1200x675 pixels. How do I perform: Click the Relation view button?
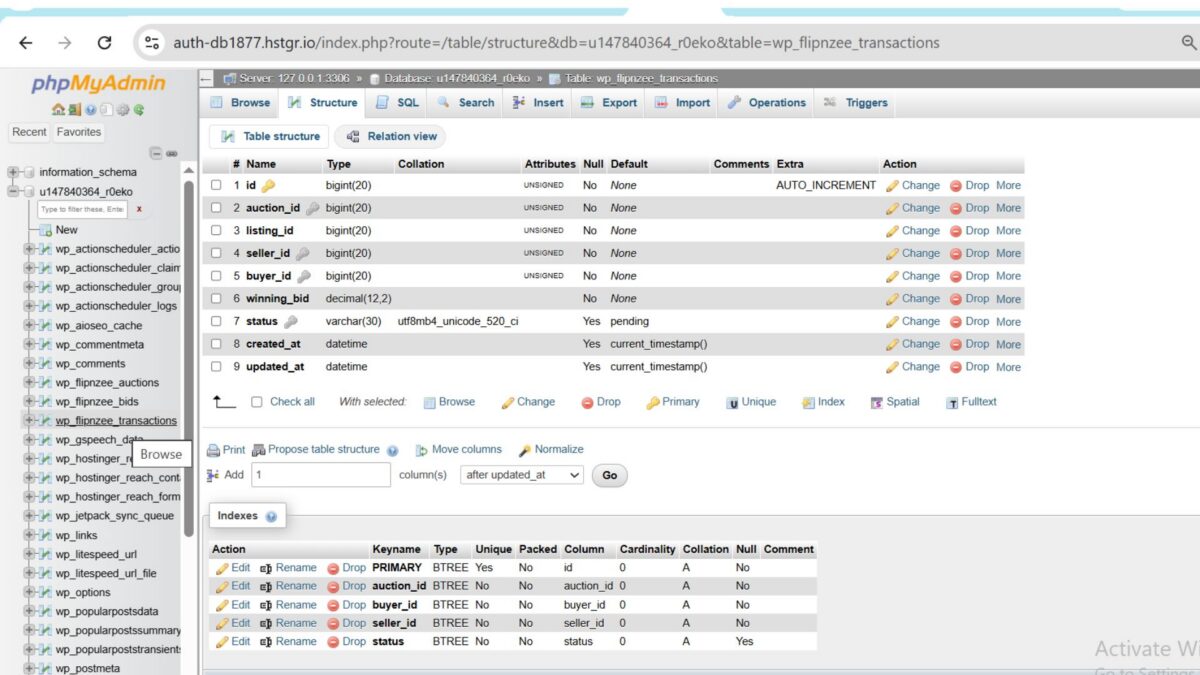coord(392,137)
